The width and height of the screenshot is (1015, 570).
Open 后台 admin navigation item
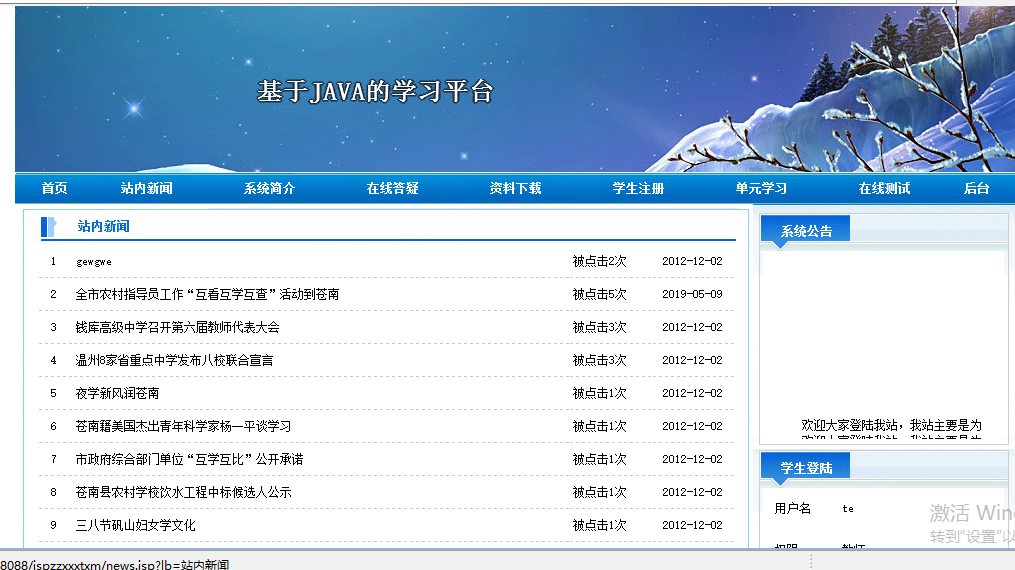pyautogui.click(x=976, y=188)
